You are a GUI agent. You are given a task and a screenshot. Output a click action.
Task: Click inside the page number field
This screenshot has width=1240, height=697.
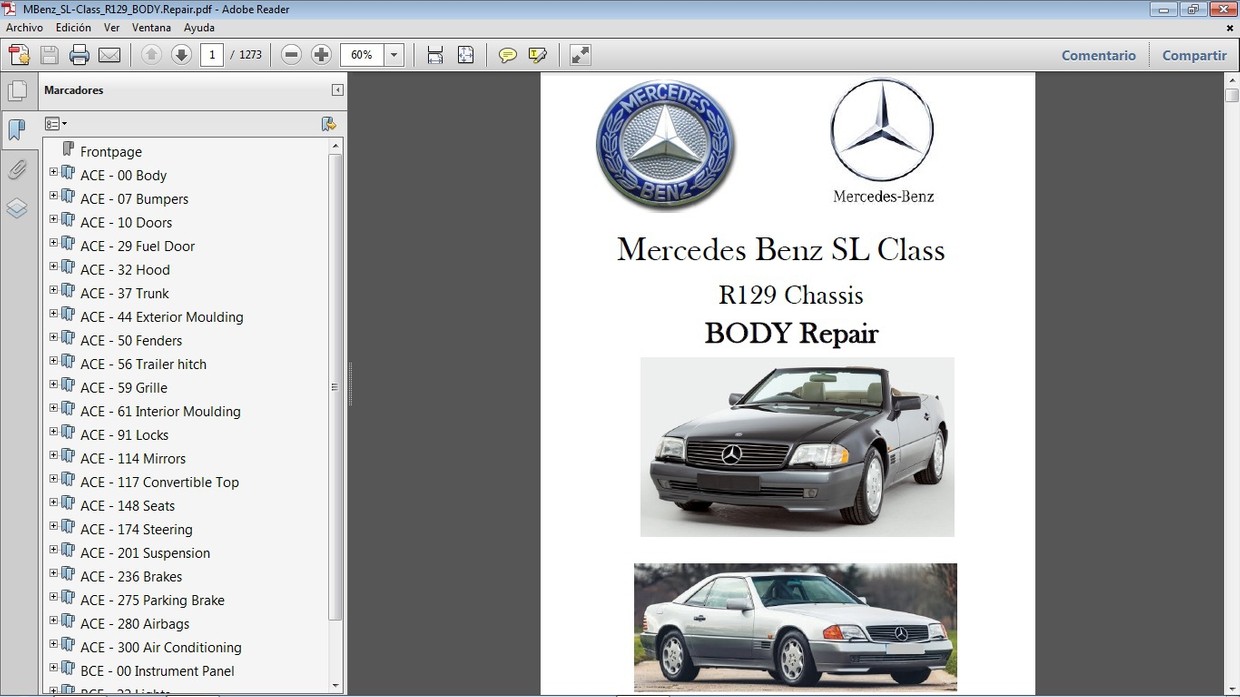[x=211, y=54]
